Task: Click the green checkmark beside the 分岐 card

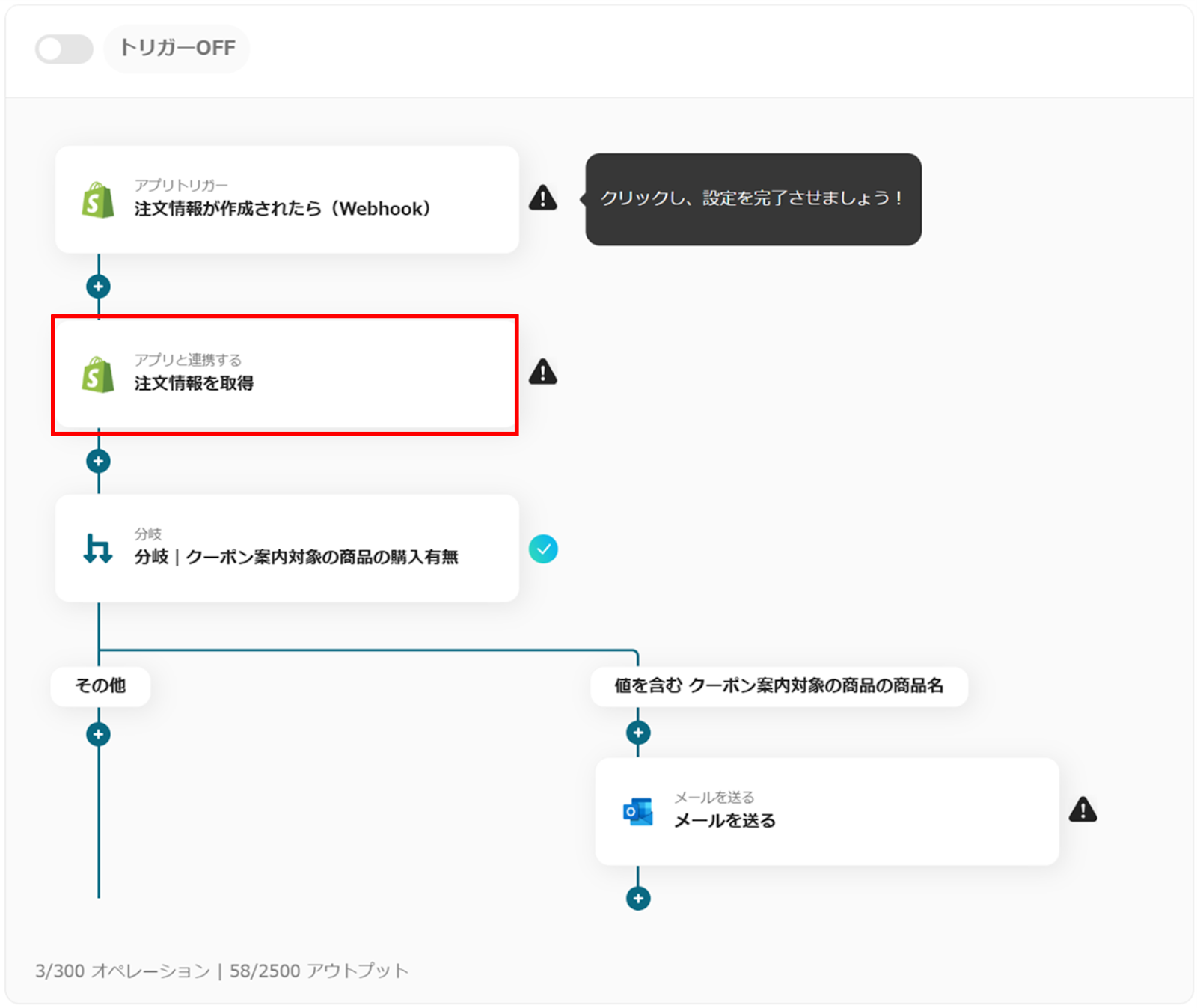Action: coord(543,549)
